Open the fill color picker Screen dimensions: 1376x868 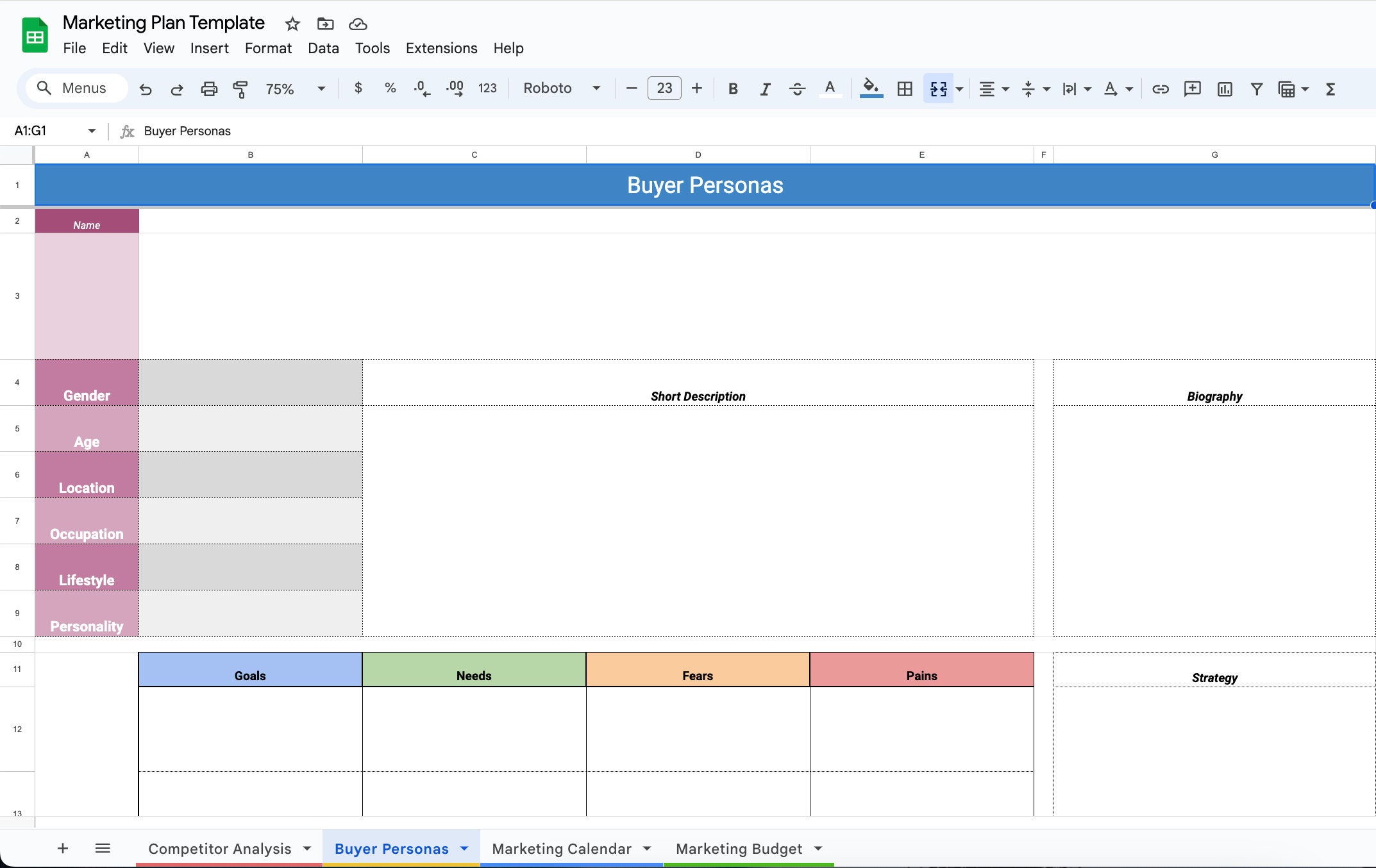[x=870, y=88]
